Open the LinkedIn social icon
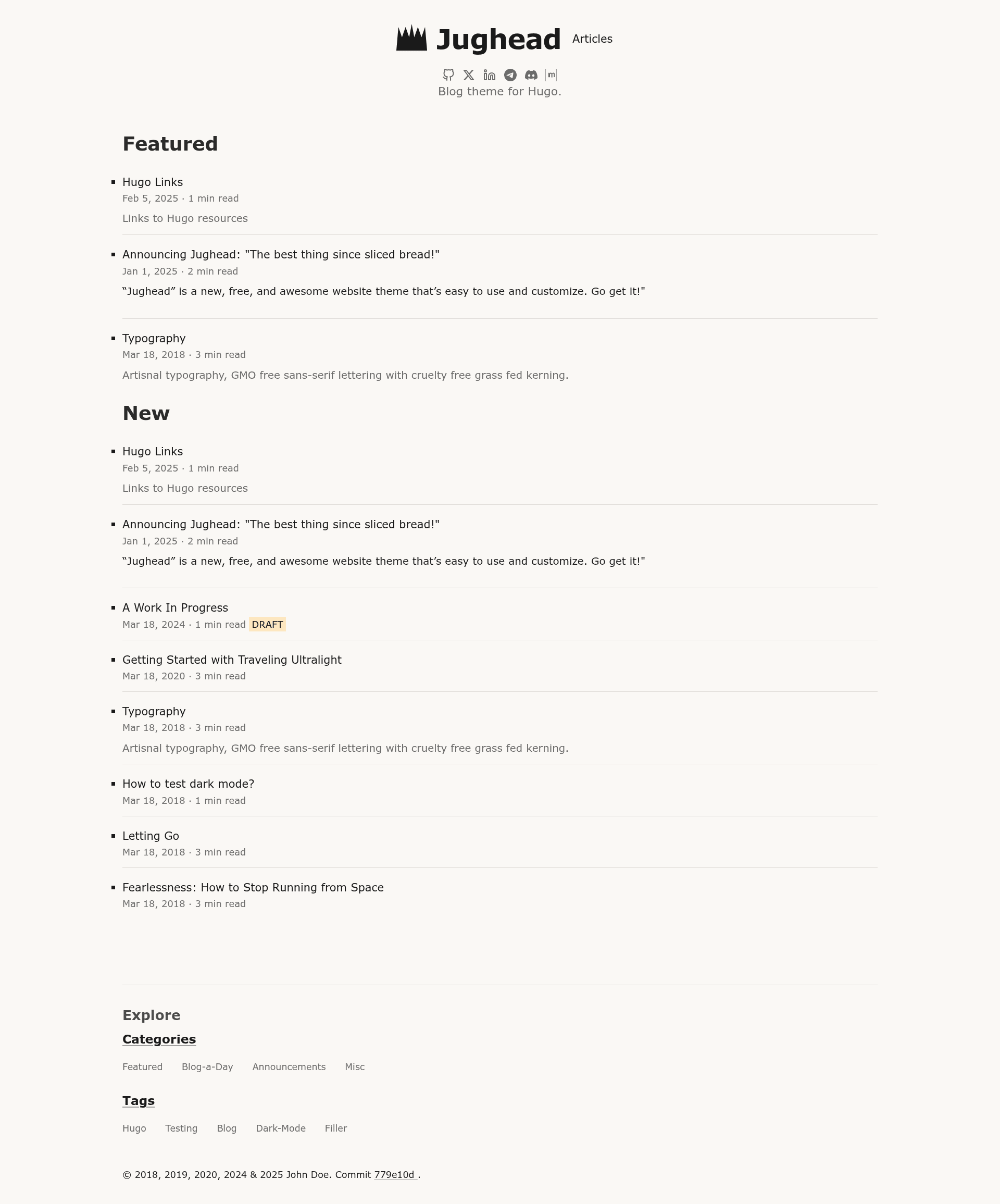The image size is (1000, 1204). pyautogui.click(x=490, y=75)
